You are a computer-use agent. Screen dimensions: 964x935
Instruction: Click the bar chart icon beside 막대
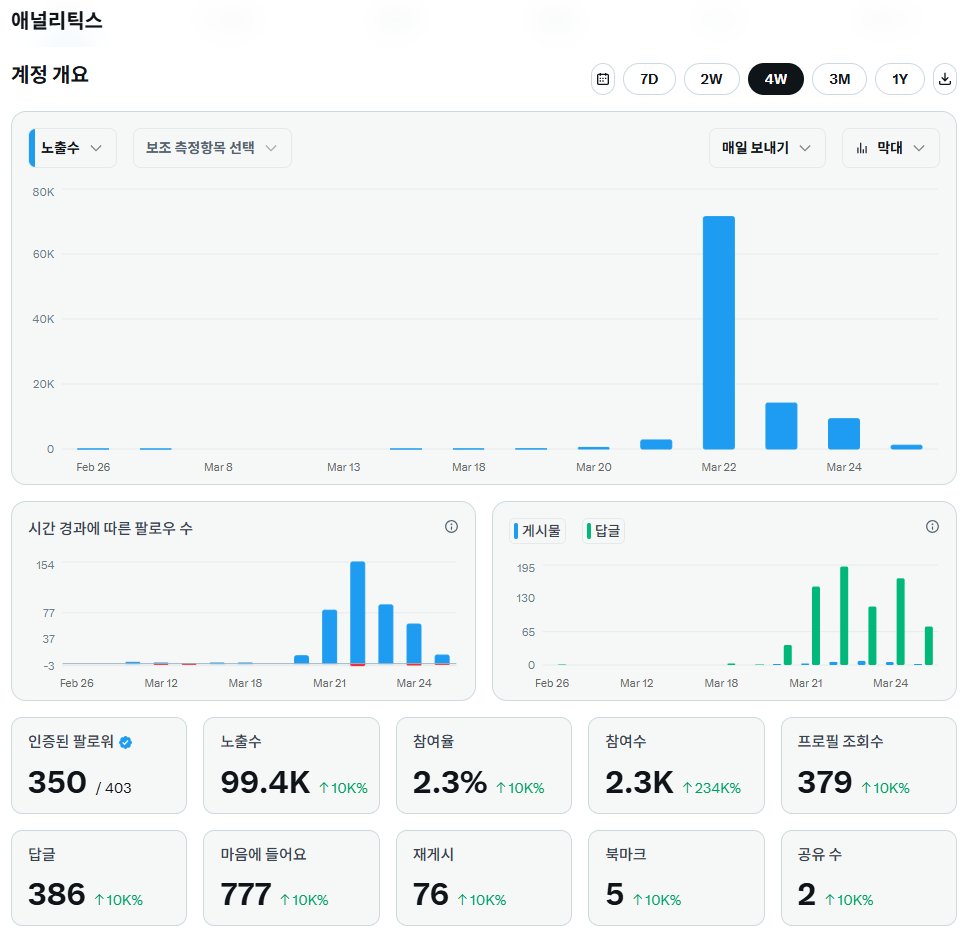tap(862, 148)
